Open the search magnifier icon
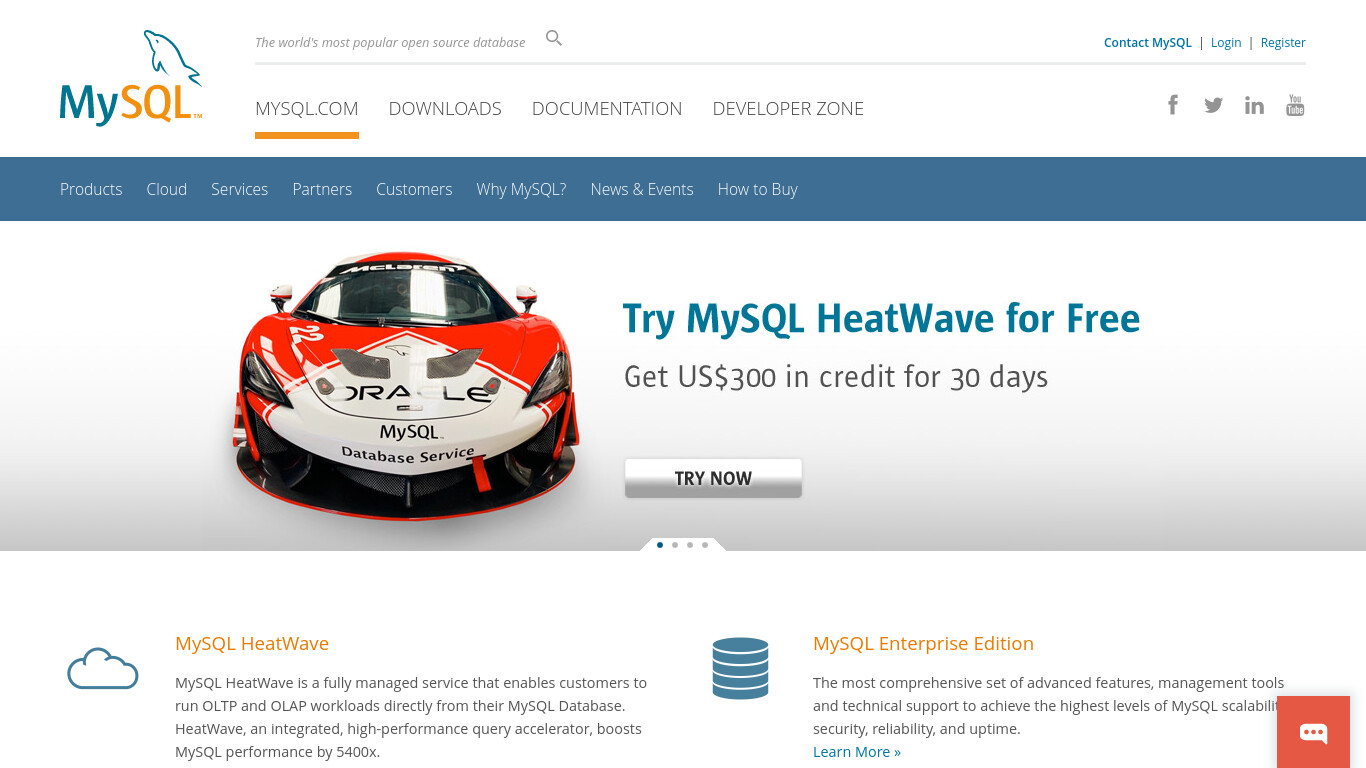The image size is (1366, 768). point(554,38)
